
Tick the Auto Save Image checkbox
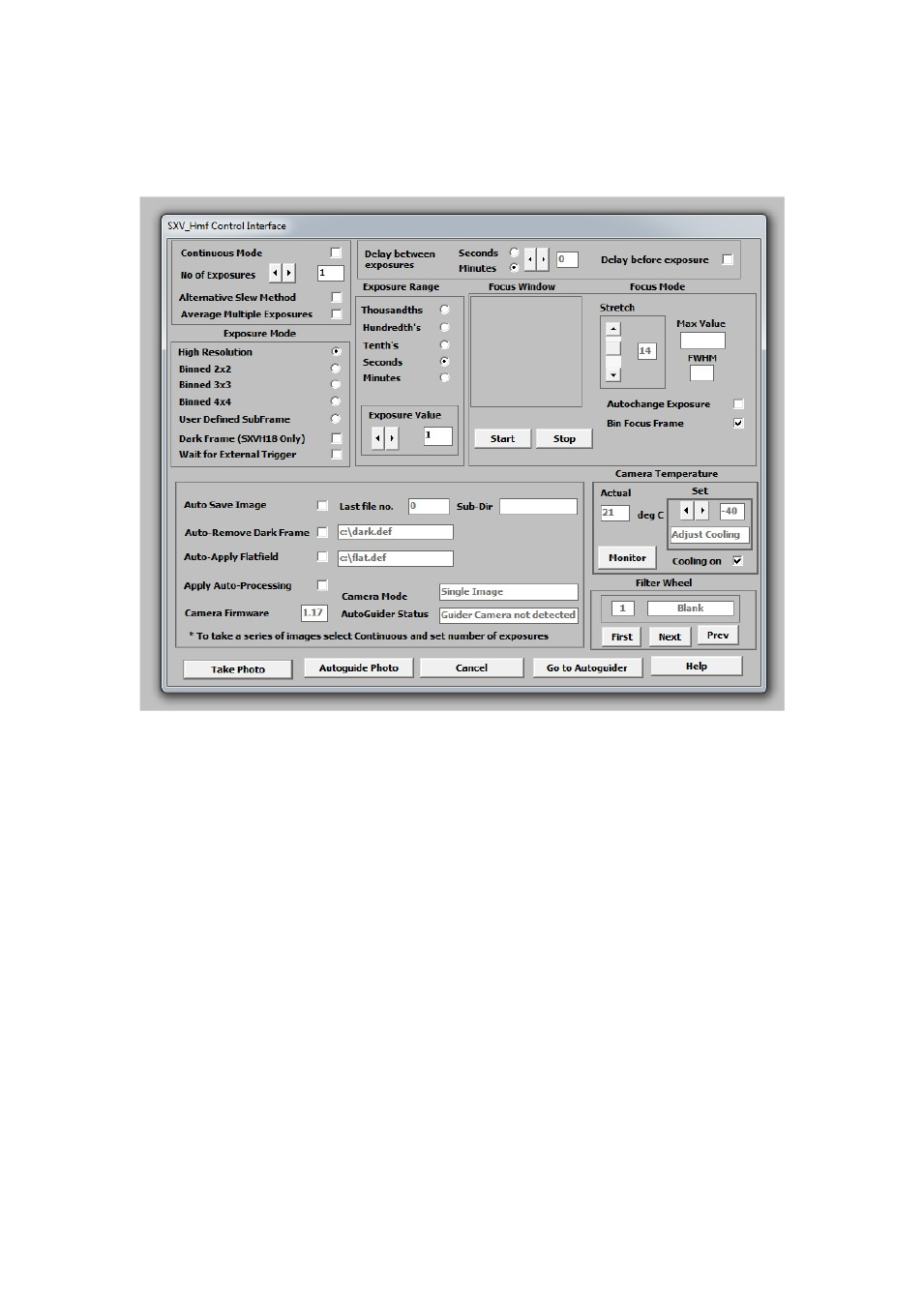[x=322, y=505]
